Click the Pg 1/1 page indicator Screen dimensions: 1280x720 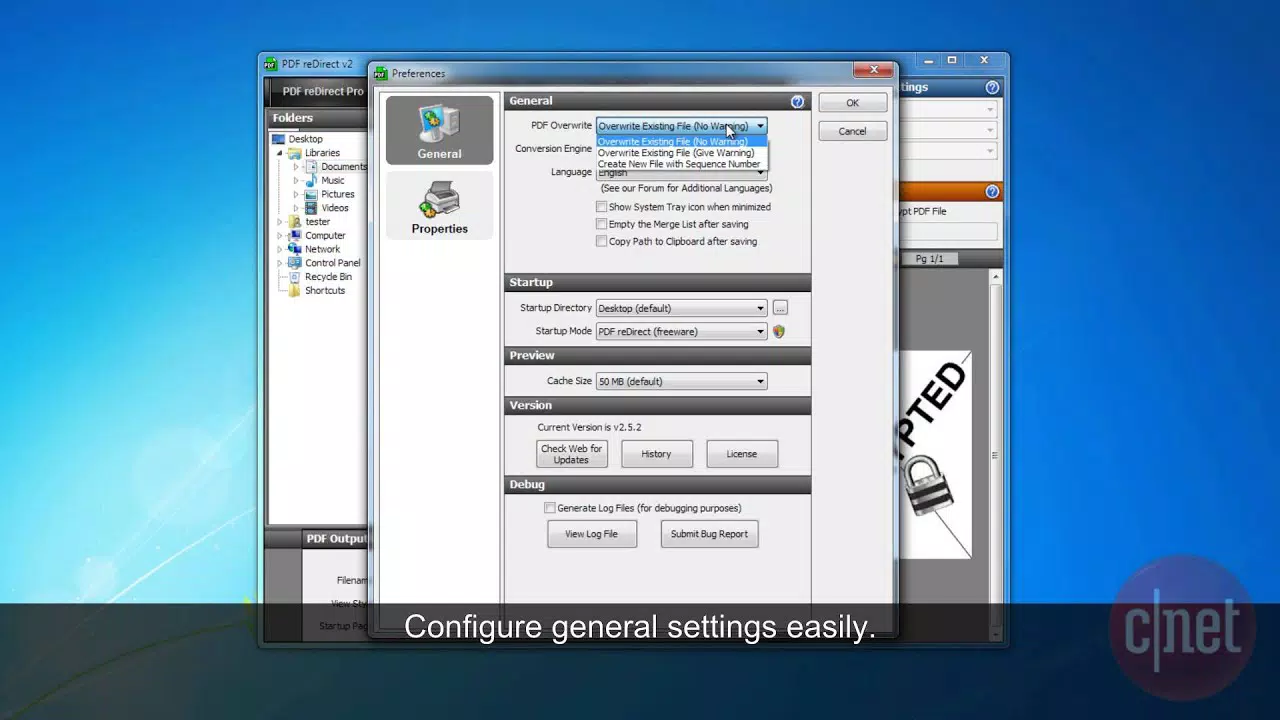[x=929, y=259]
